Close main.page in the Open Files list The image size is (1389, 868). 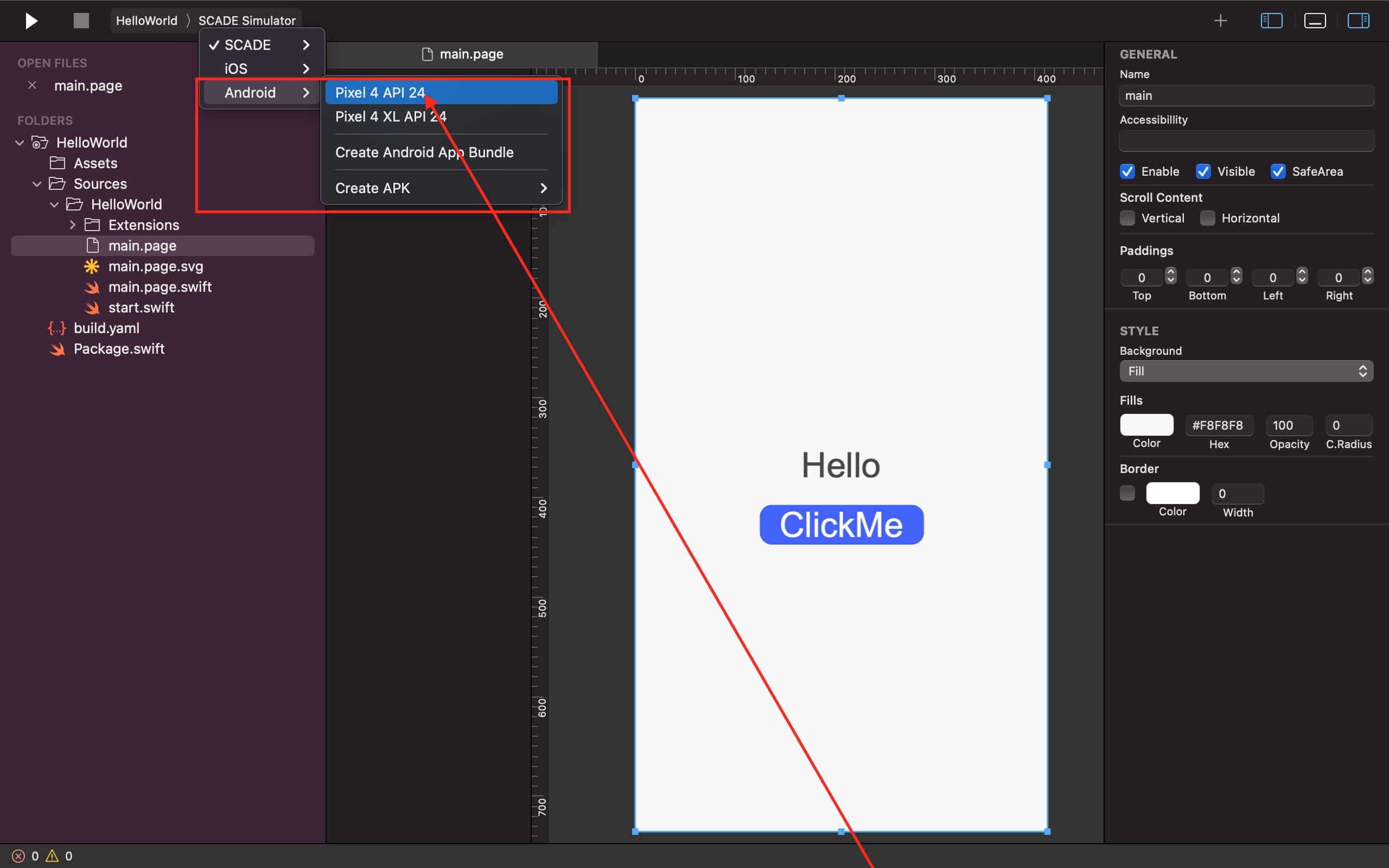[x=32, y=86]
